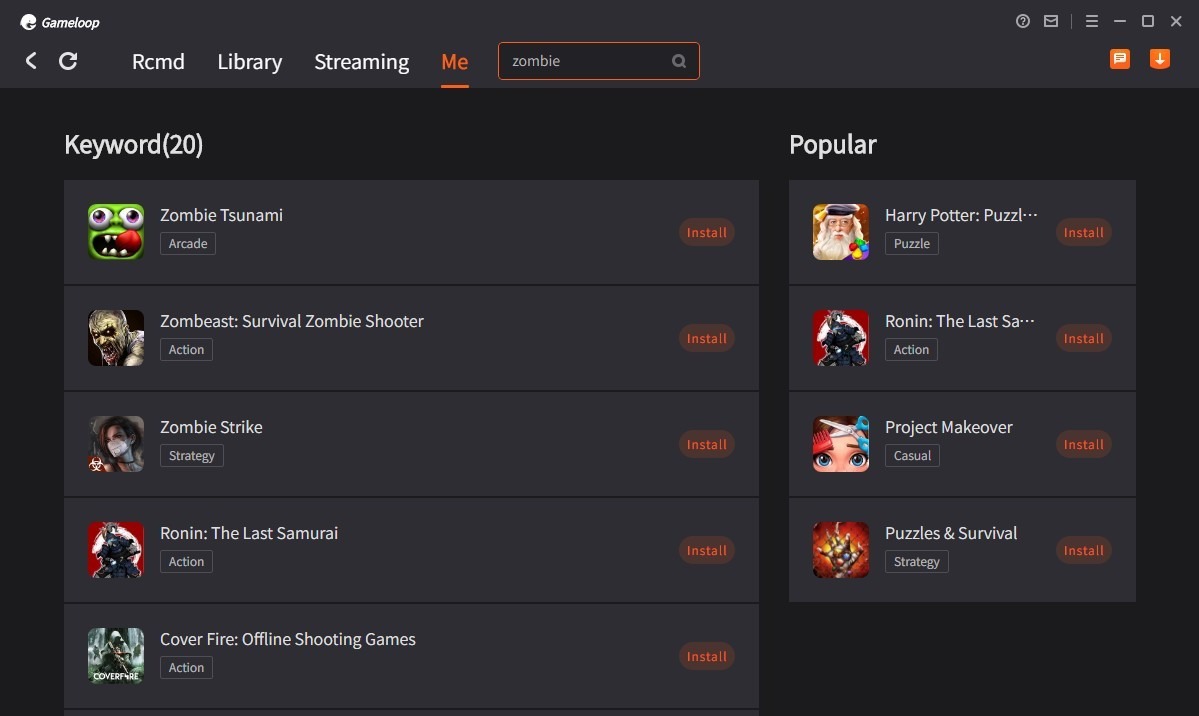Open Zombeast: Survival Zombie Shooter title
Screen dimensions: 1199x716
[292, 321]
